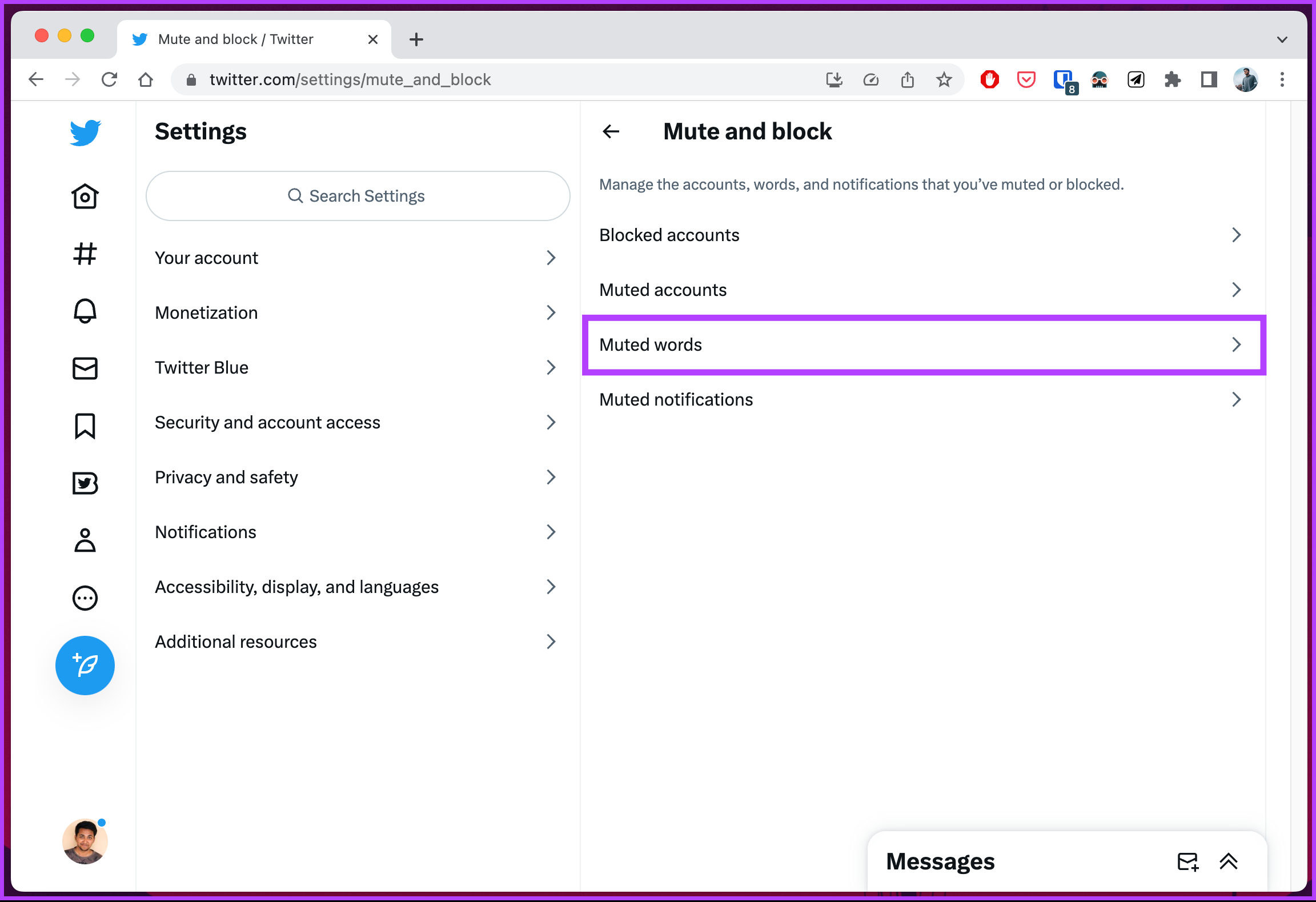This screenshot has width=1316, height=902.
Task: Open Muted accounts
Action: (923, 290)
